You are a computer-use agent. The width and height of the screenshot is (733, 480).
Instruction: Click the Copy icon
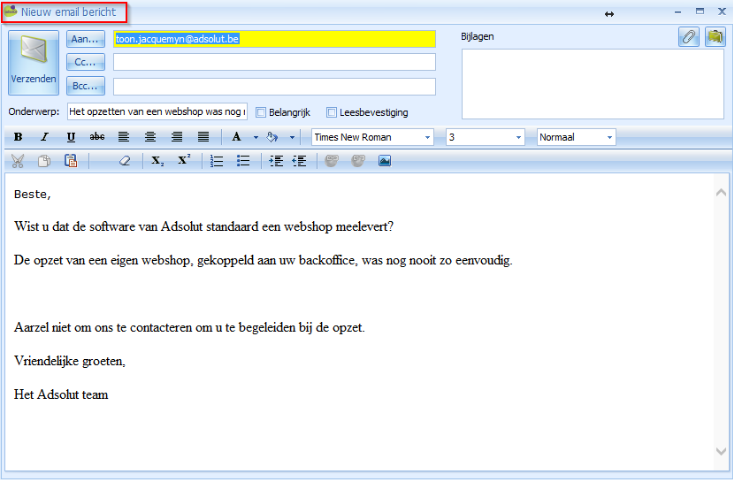[44, 161]
